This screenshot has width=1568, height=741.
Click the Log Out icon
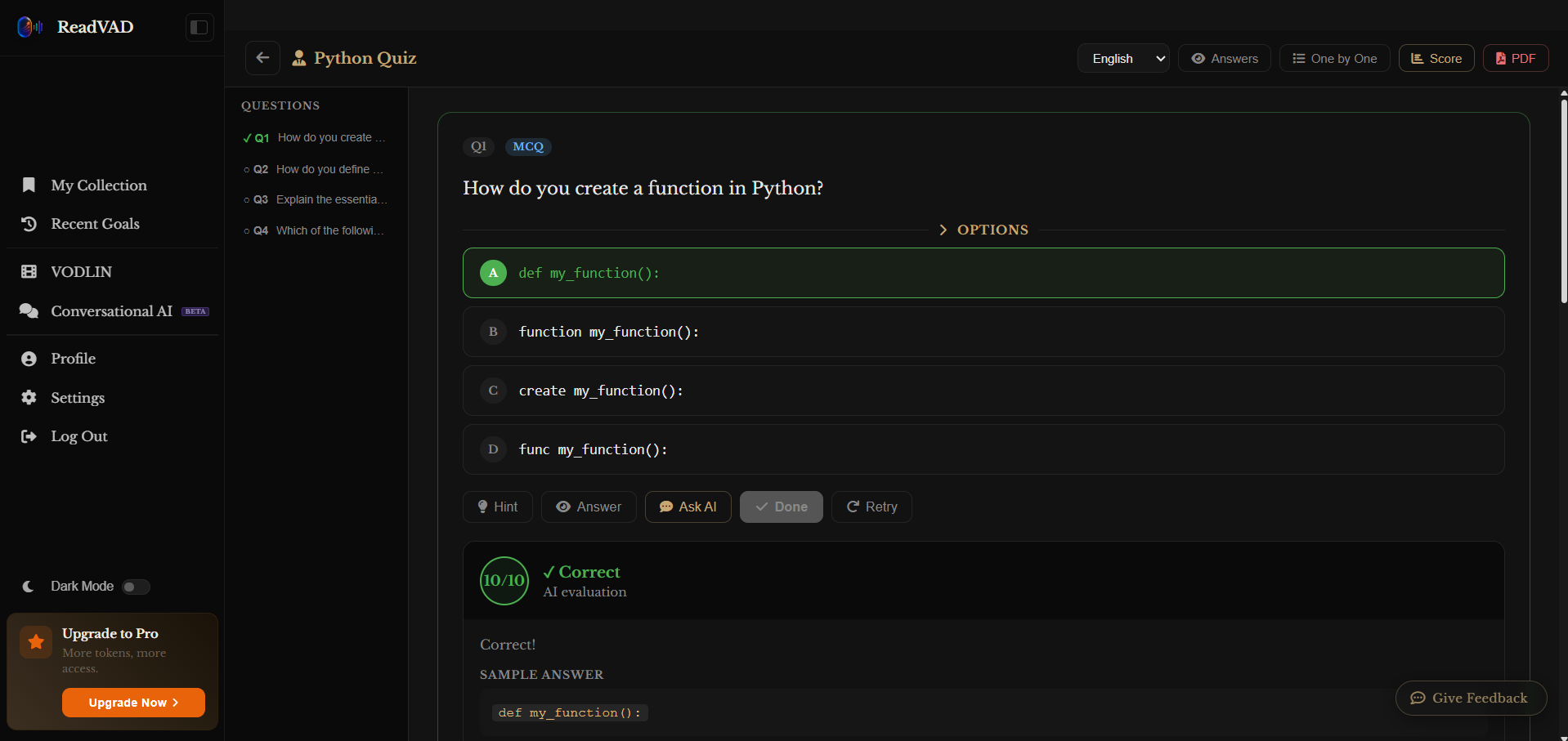tap(29, 436)
